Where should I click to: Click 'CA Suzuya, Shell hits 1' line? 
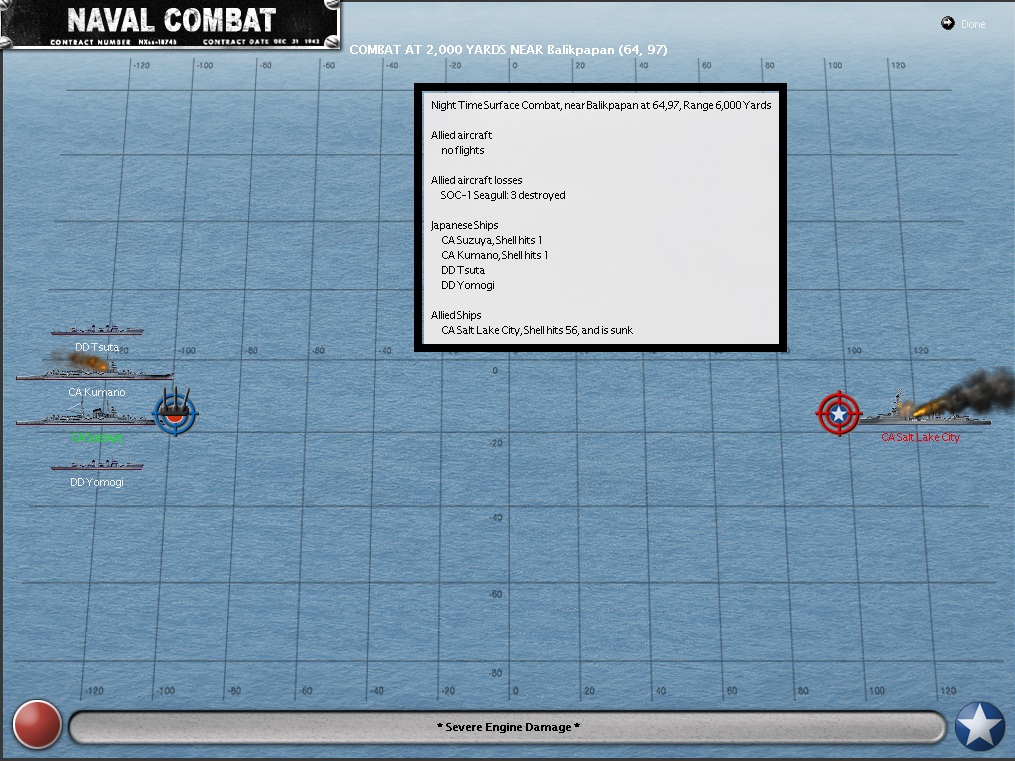tap(491, 240)
